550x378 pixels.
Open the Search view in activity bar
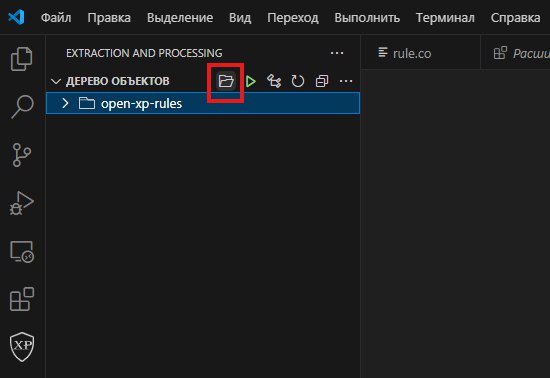(22, 107)
